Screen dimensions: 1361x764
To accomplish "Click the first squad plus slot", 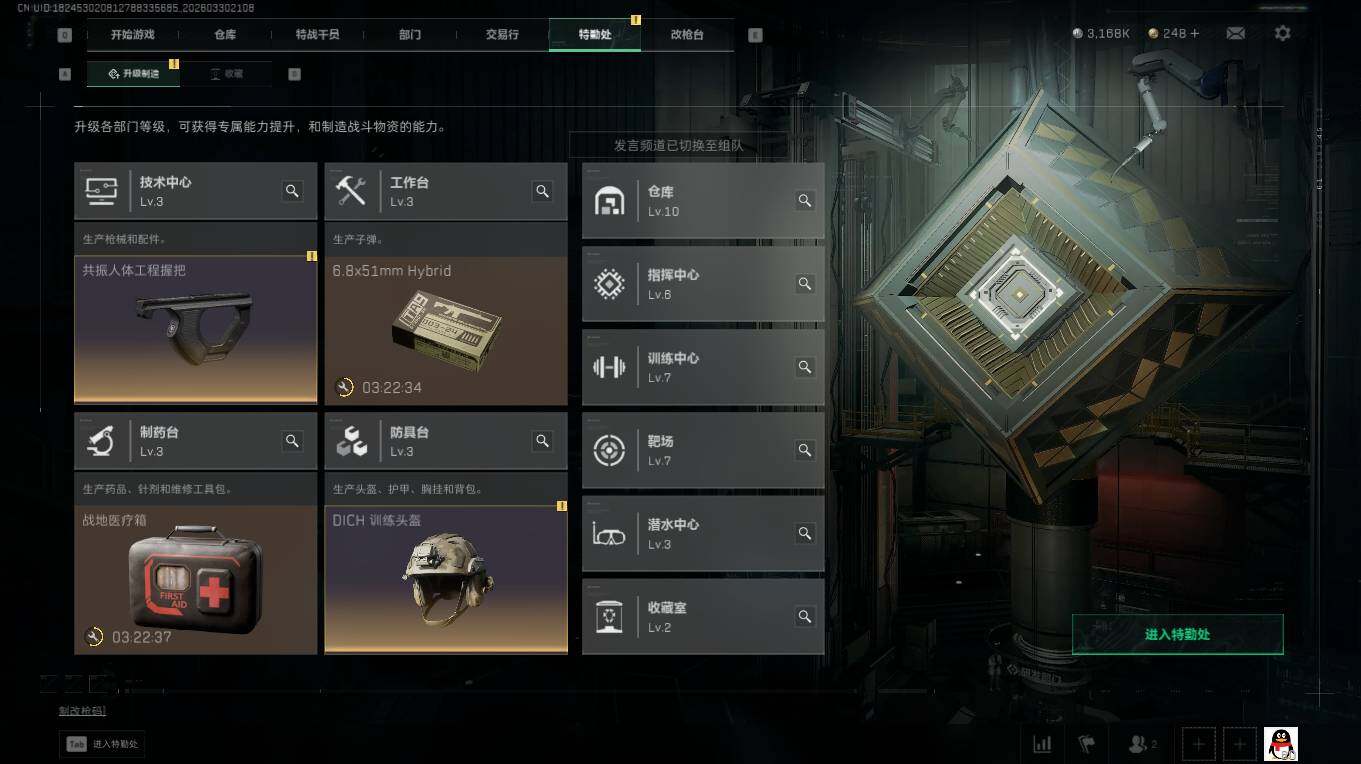I will tap(1199, 744).
